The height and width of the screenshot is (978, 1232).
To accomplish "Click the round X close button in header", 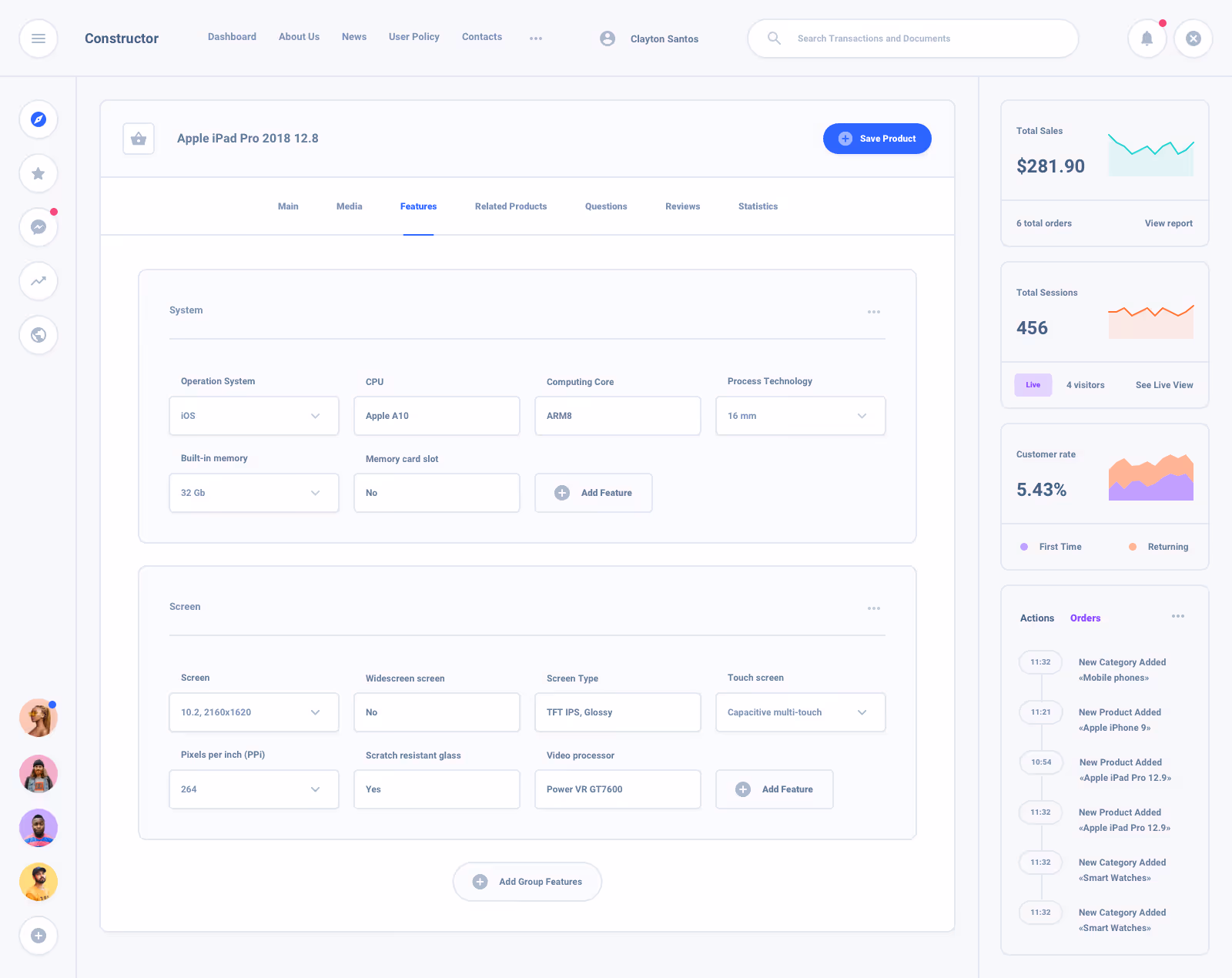I will [1193, 39].
